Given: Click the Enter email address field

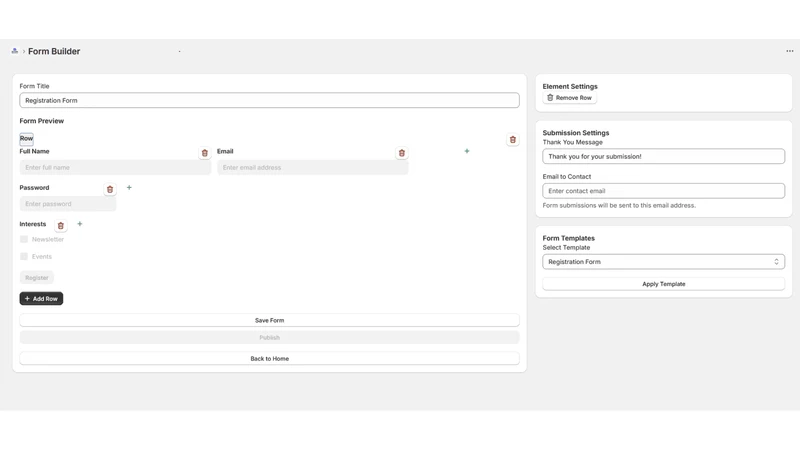Looking at the screenshot, I should tap(313, 167).
